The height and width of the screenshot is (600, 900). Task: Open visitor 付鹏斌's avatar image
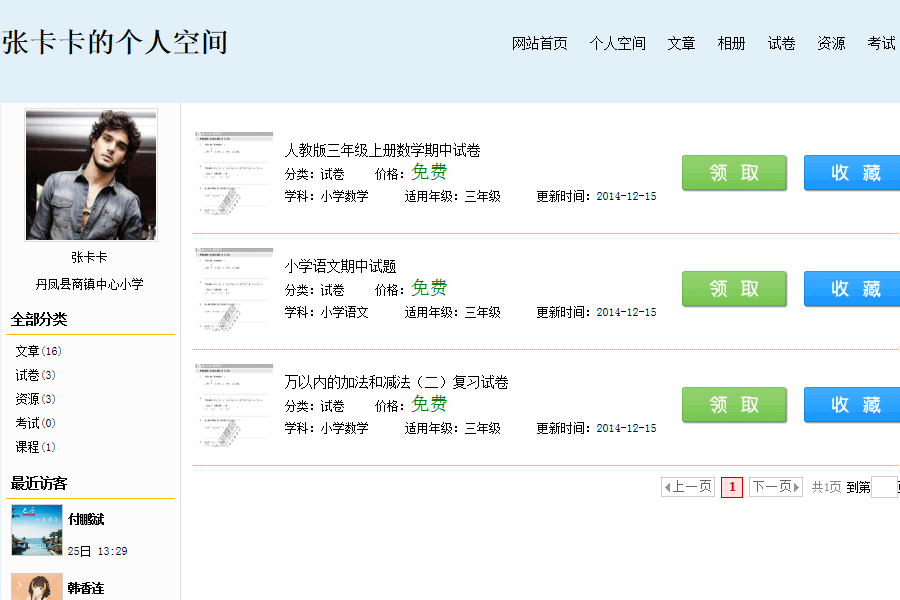(37, 530)
